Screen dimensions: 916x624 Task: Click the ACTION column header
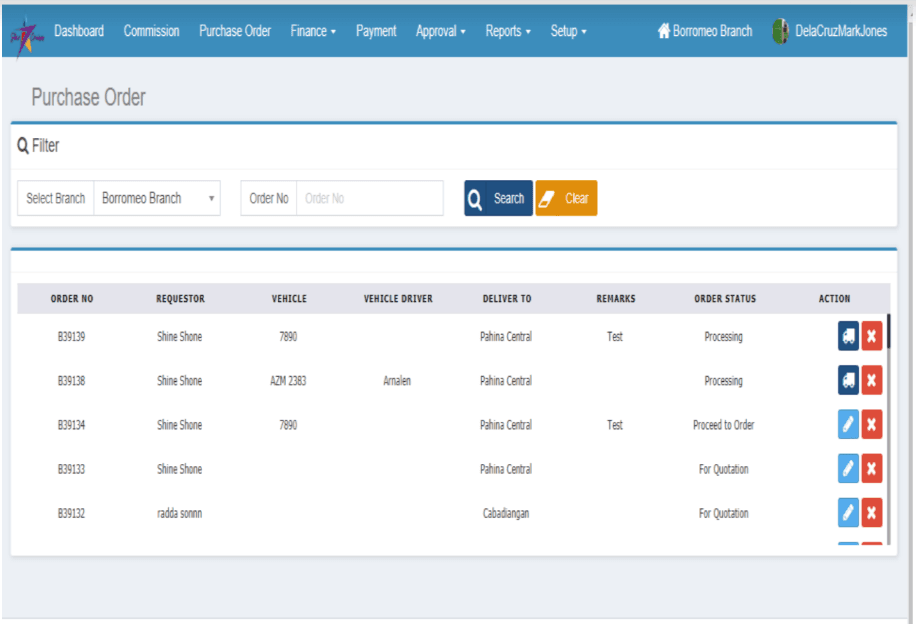(834, 299)
